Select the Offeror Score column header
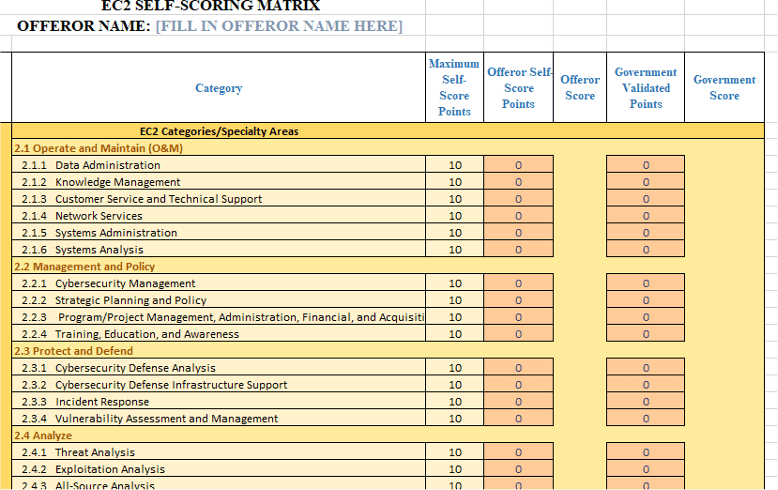Viewport: 778px width, 490px height. 580,88
